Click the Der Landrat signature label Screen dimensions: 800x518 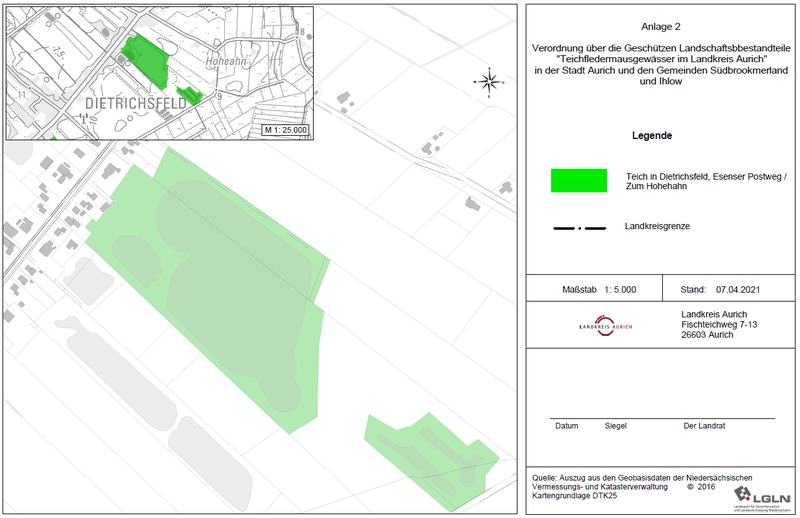pyautogui.click(x=703, y=426)
